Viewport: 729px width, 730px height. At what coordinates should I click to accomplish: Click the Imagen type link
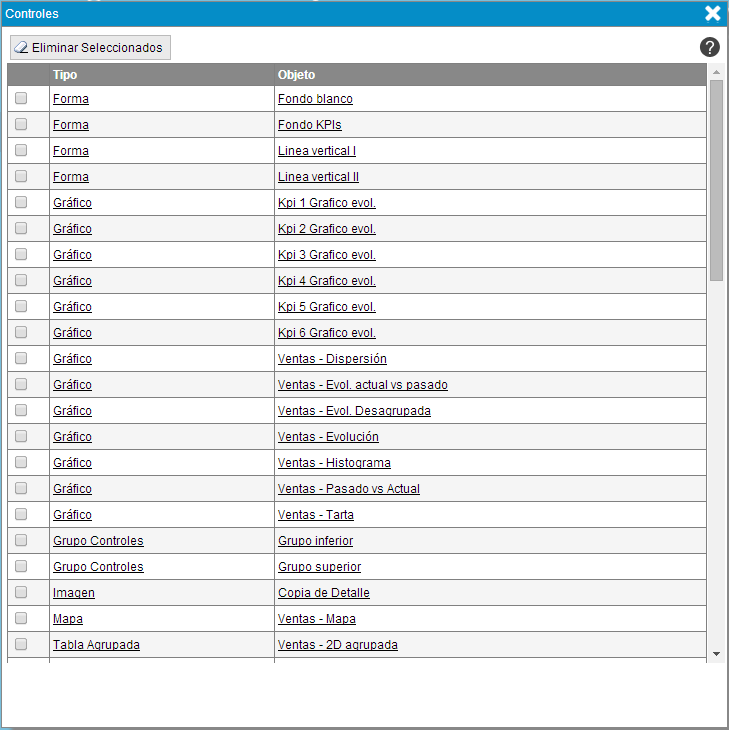(x=74, y=593)
